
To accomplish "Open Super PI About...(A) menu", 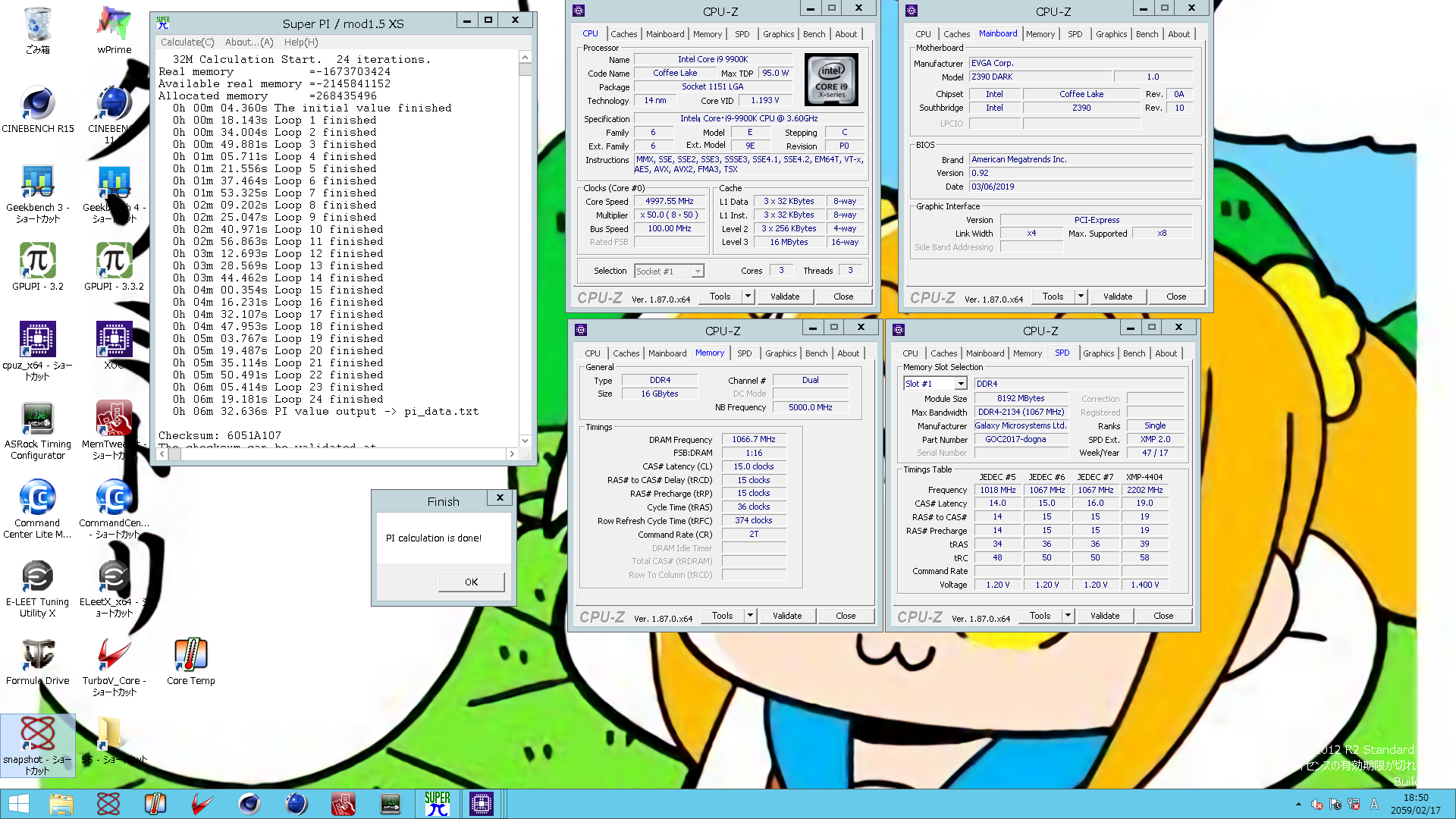I will (x=249, y=42).
